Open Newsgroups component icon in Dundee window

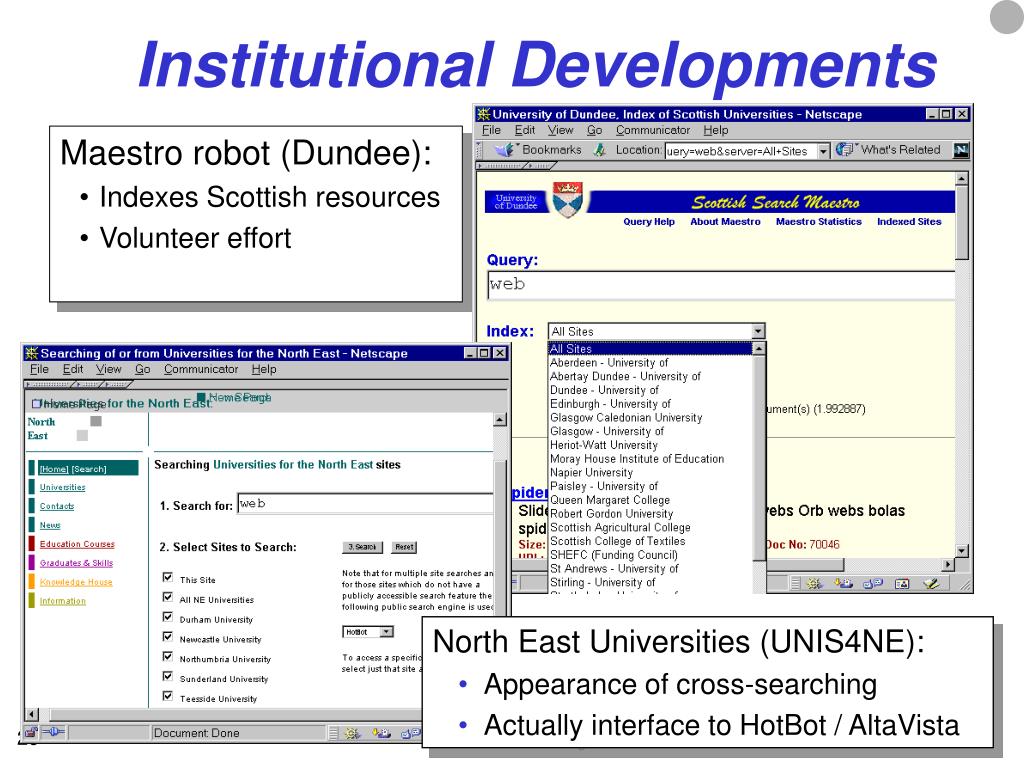click(x=872, y=583)
